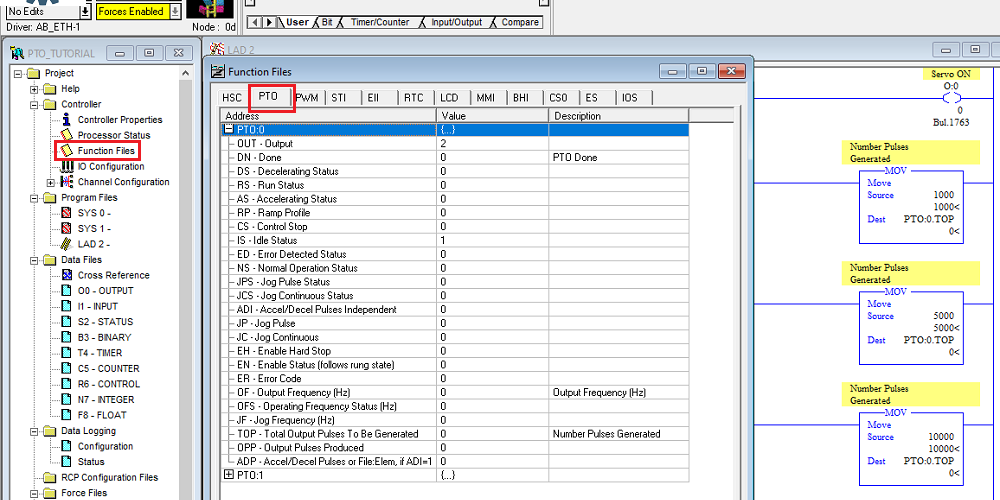This screenshot has height=500, width=1000.
Task: Click the S2 - STATUS data file icon
Action: coord(66,321)
